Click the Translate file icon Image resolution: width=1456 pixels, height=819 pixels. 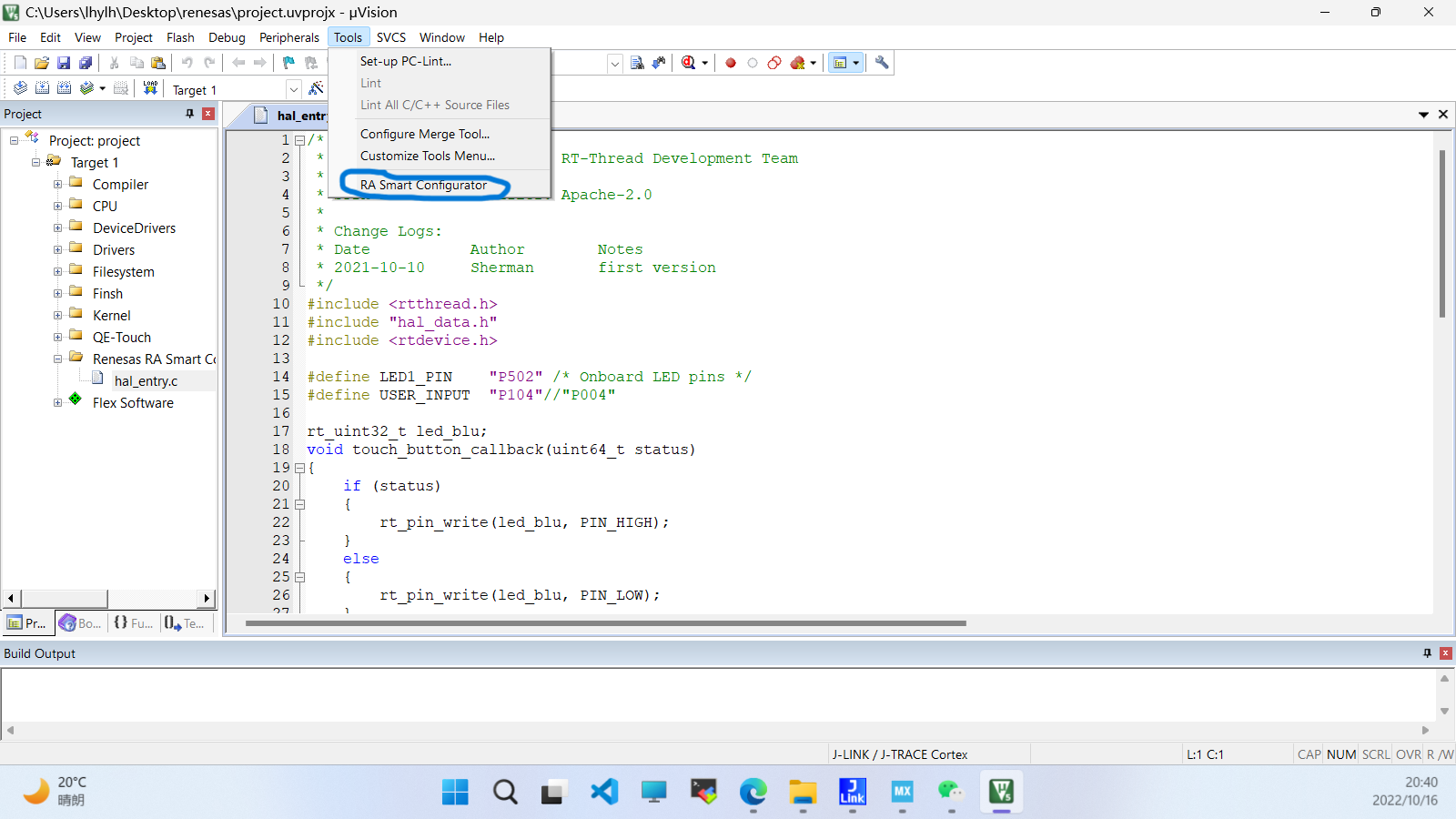[x=20, y=88]
